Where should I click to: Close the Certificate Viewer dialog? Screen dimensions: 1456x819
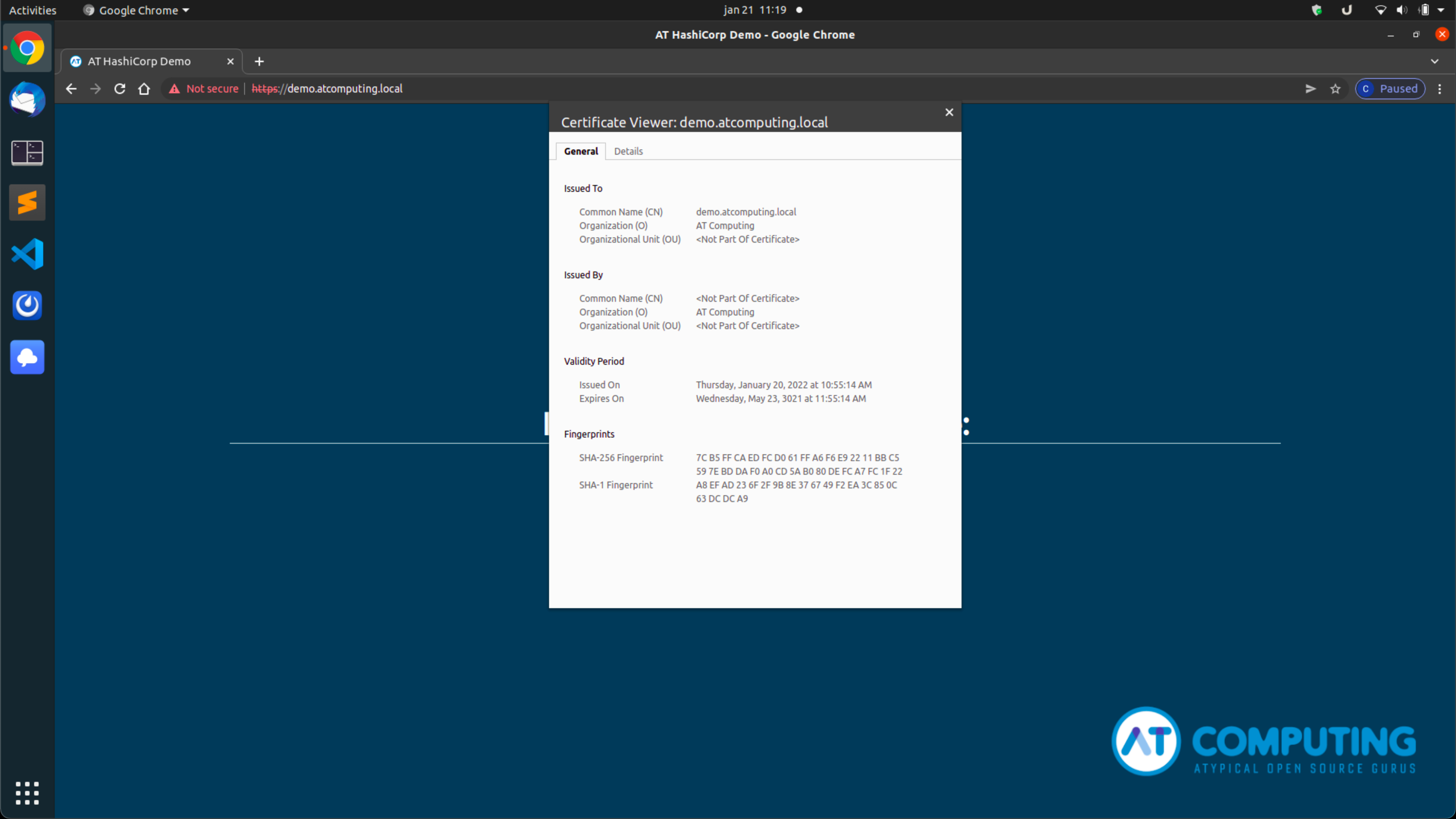click(x=949, y=112)
